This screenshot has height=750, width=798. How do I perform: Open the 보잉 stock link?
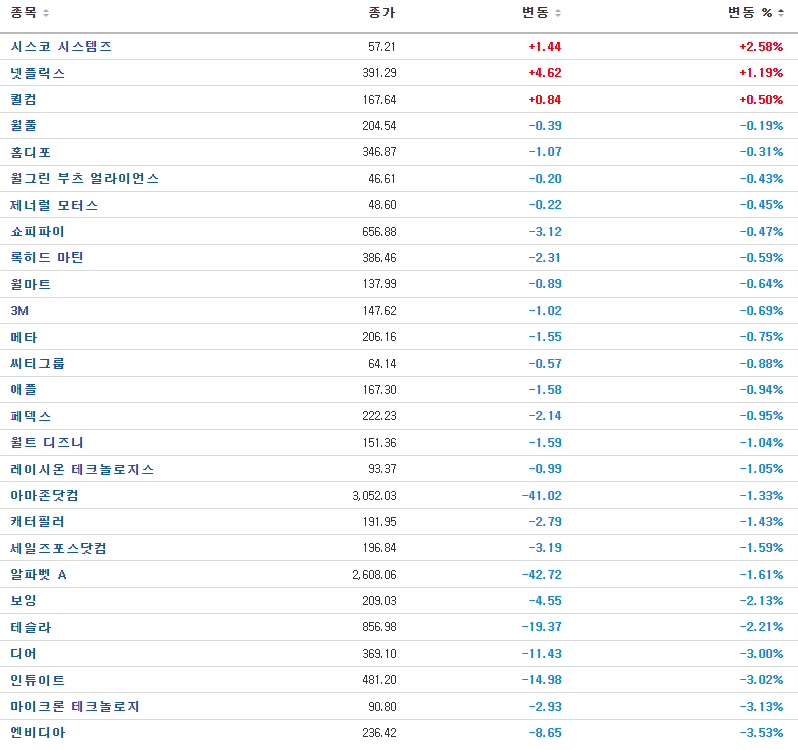pyautogui.click(x=23, y=600)
